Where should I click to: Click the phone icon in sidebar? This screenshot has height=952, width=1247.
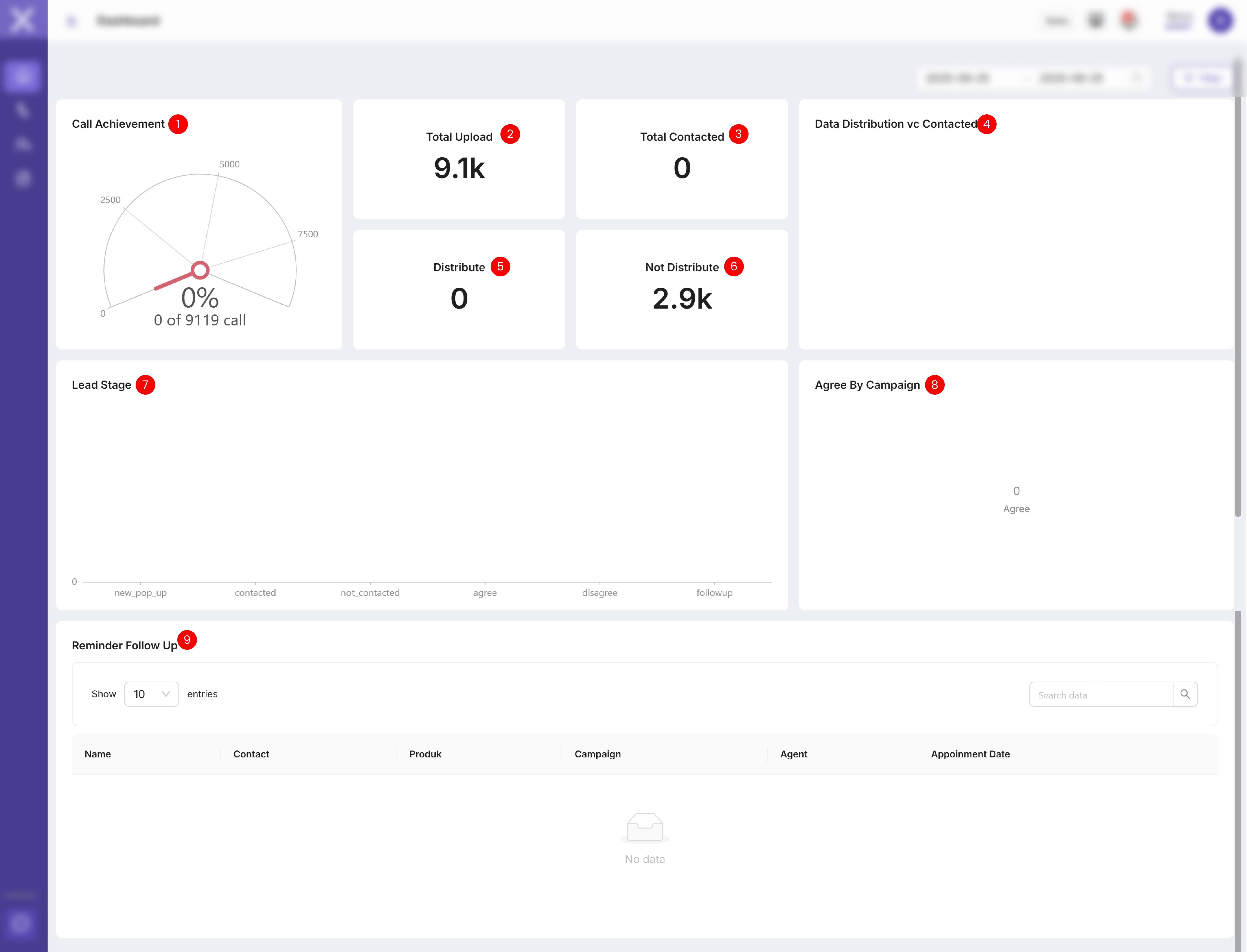point(23,110)
